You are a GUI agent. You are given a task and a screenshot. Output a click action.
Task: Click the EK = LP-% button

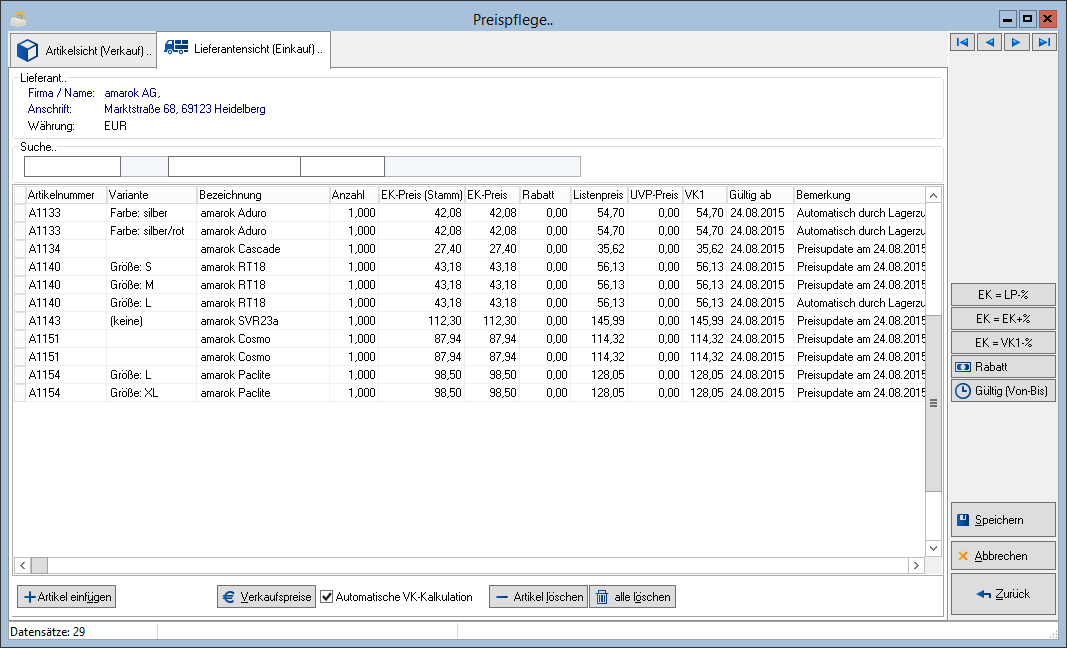1003,295
